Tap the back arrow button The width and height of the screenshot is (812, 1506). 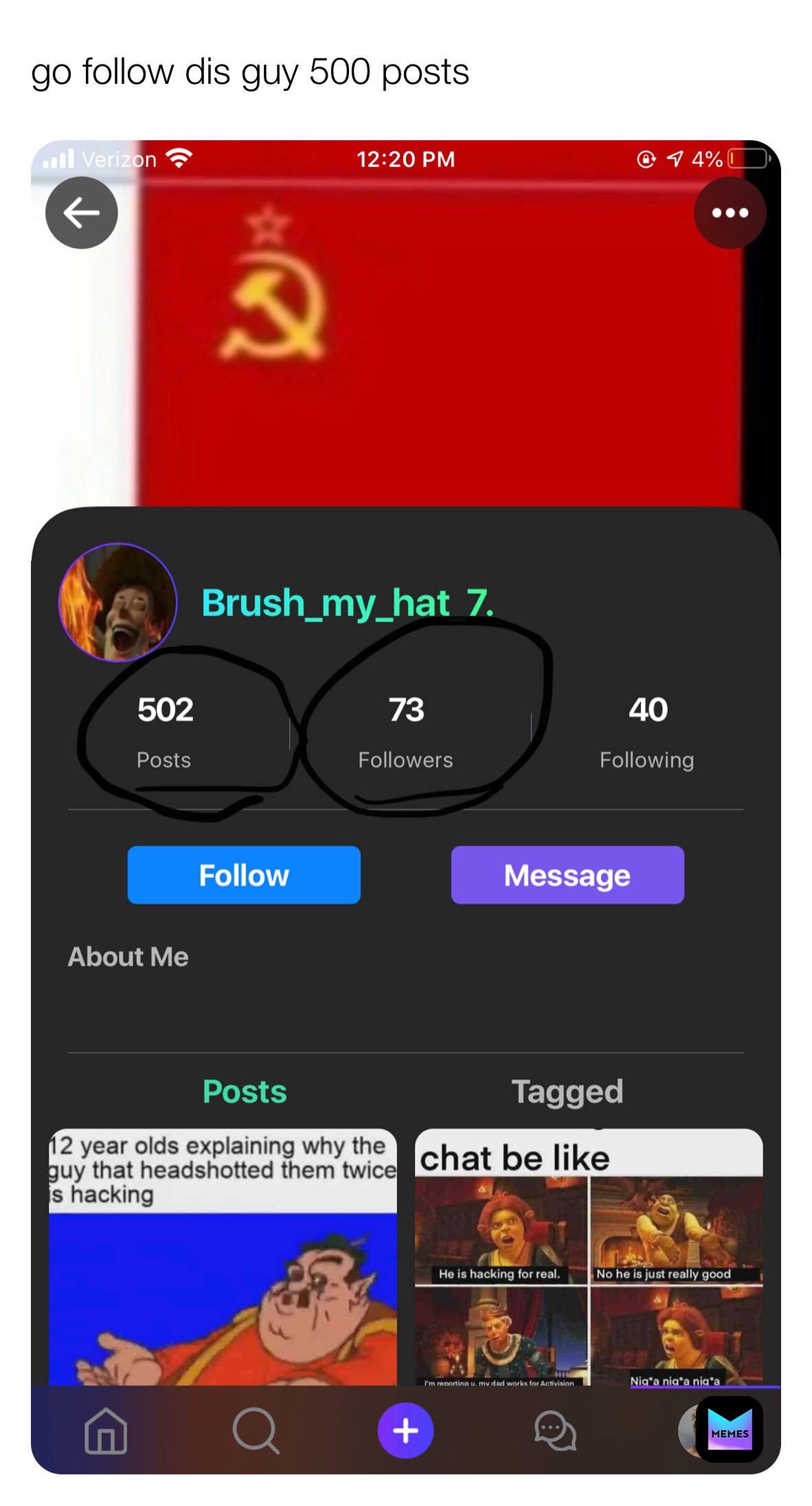pyautogui.click(x=81, y=212)
